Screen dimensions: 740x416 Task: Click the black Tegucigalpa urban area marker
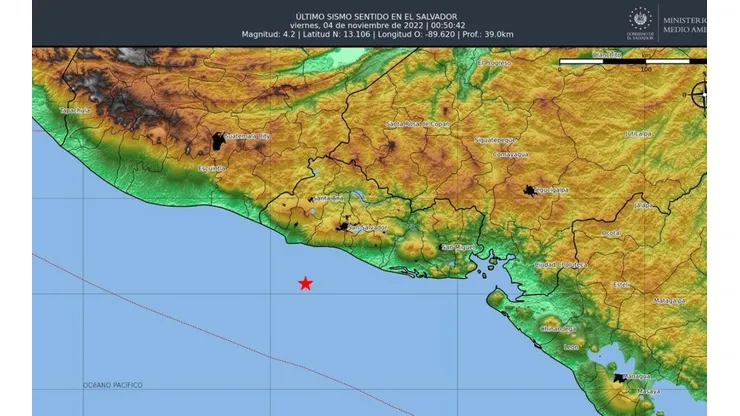530,190
